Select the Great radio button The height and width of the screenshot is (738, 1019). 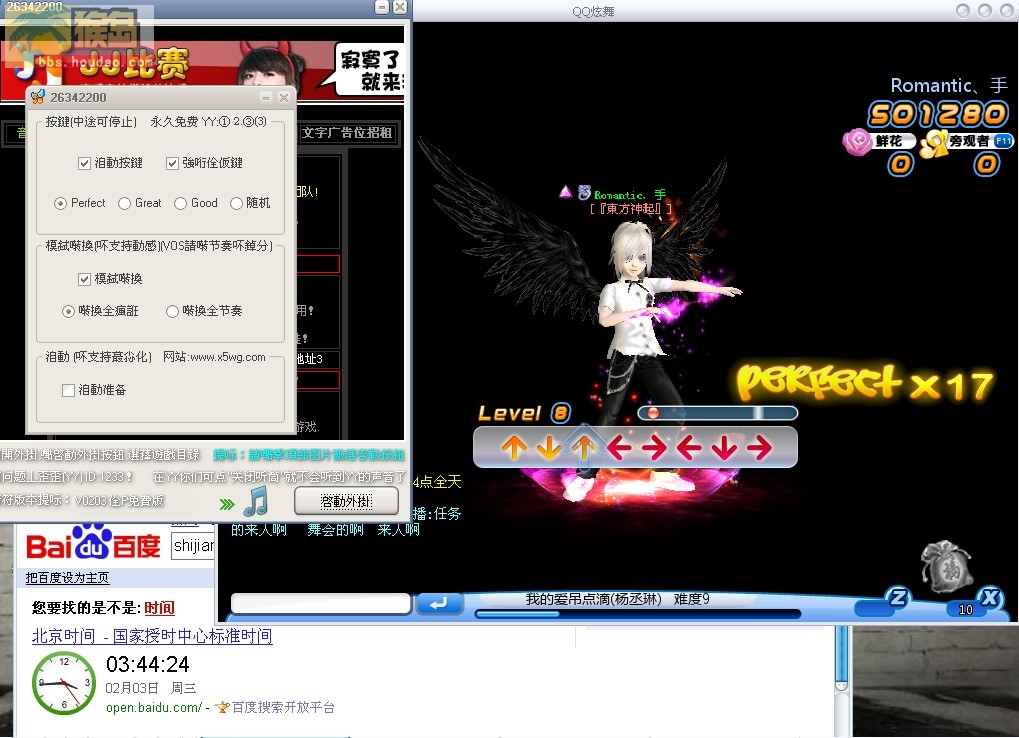click(125, 203)
